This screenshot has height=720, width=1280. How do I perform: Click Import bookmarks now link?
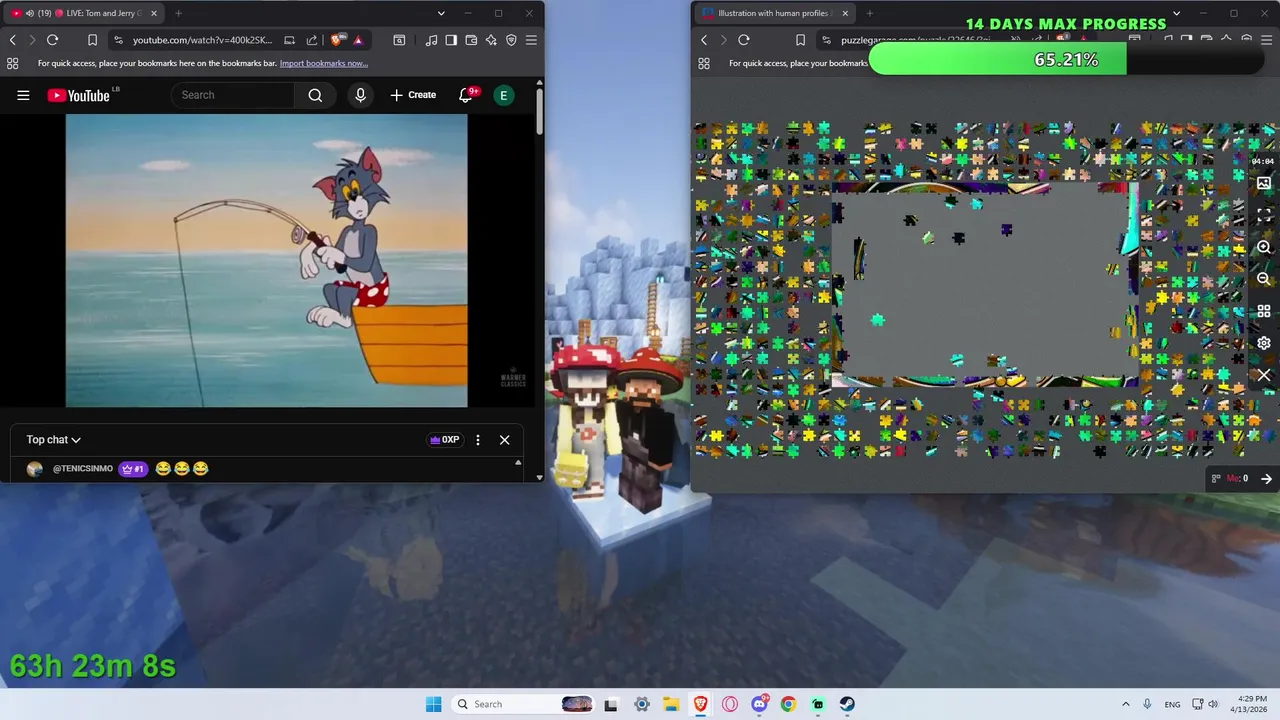pos(324,63)
